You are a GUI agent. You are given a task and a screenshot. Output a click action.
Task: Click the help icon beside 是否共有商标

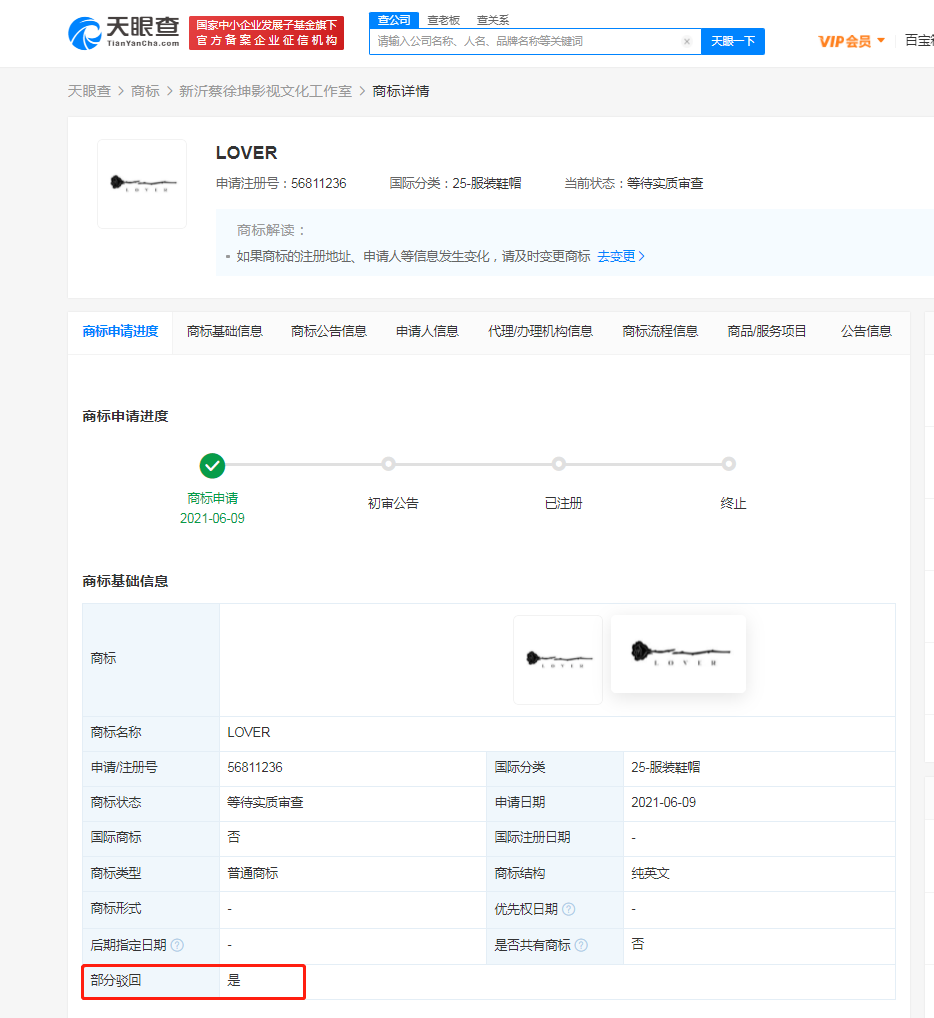(582, 945)
